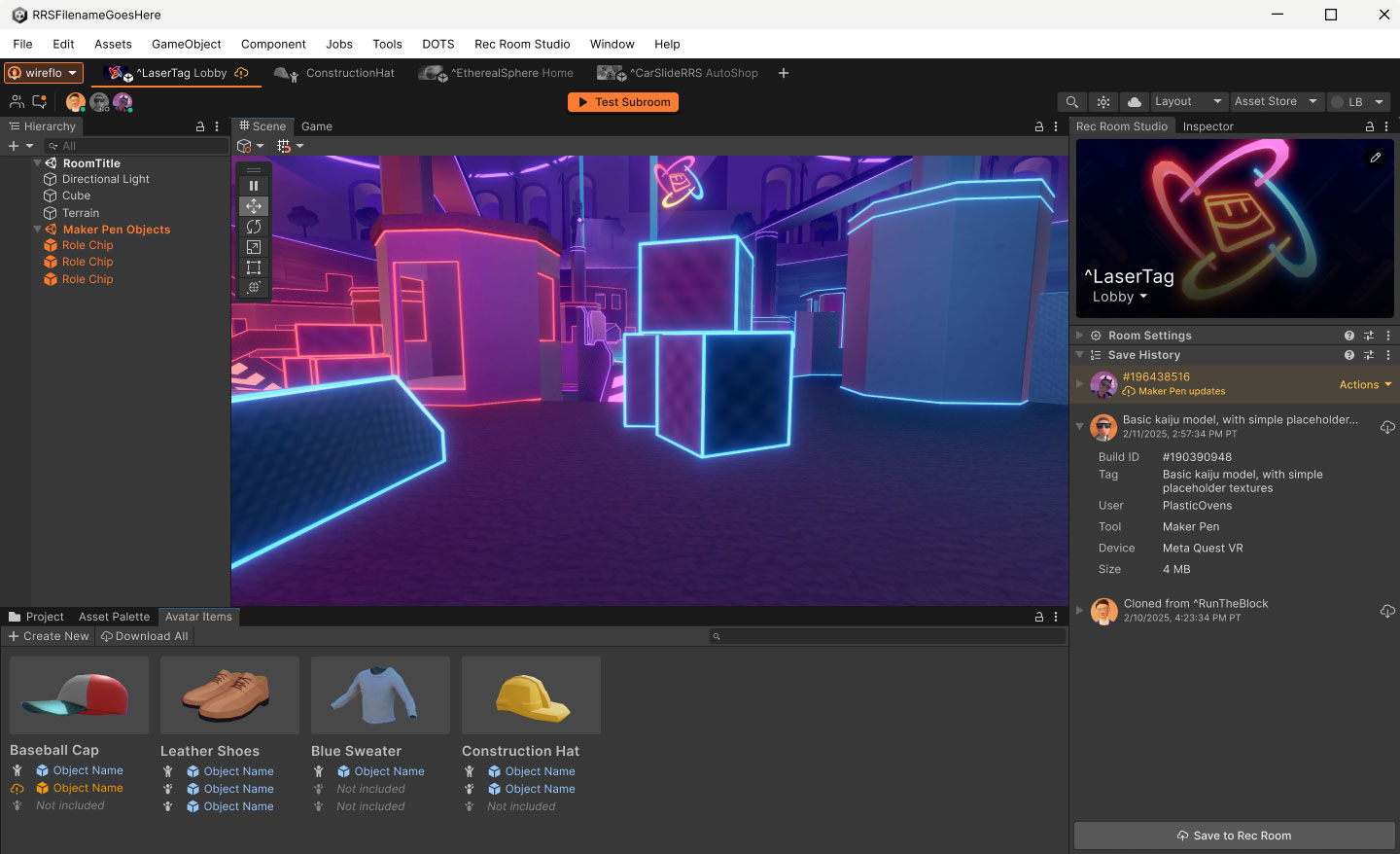
Task: Click Create New in Avatar Items
Action: [x=48, y=636]
